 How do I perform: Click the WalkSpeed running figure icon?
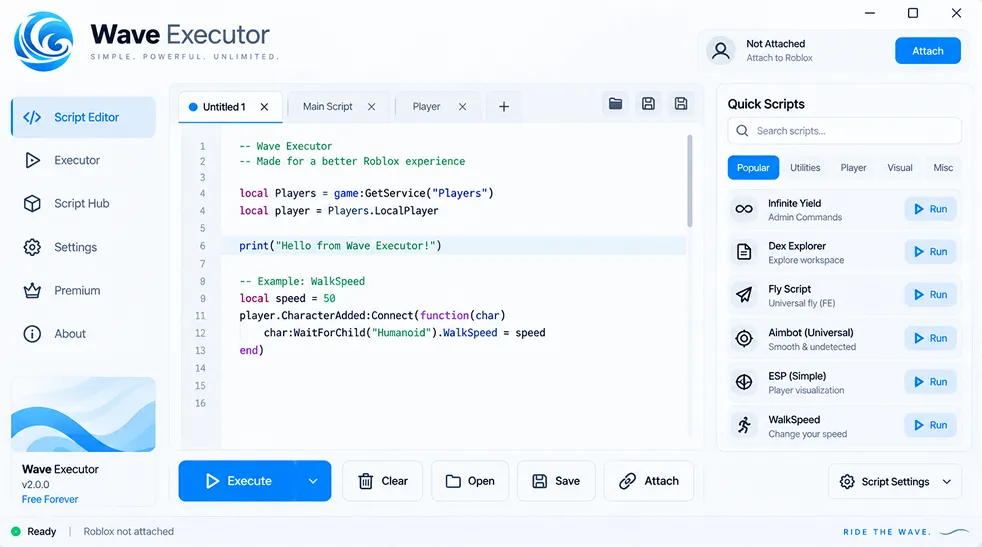[744, 425]
